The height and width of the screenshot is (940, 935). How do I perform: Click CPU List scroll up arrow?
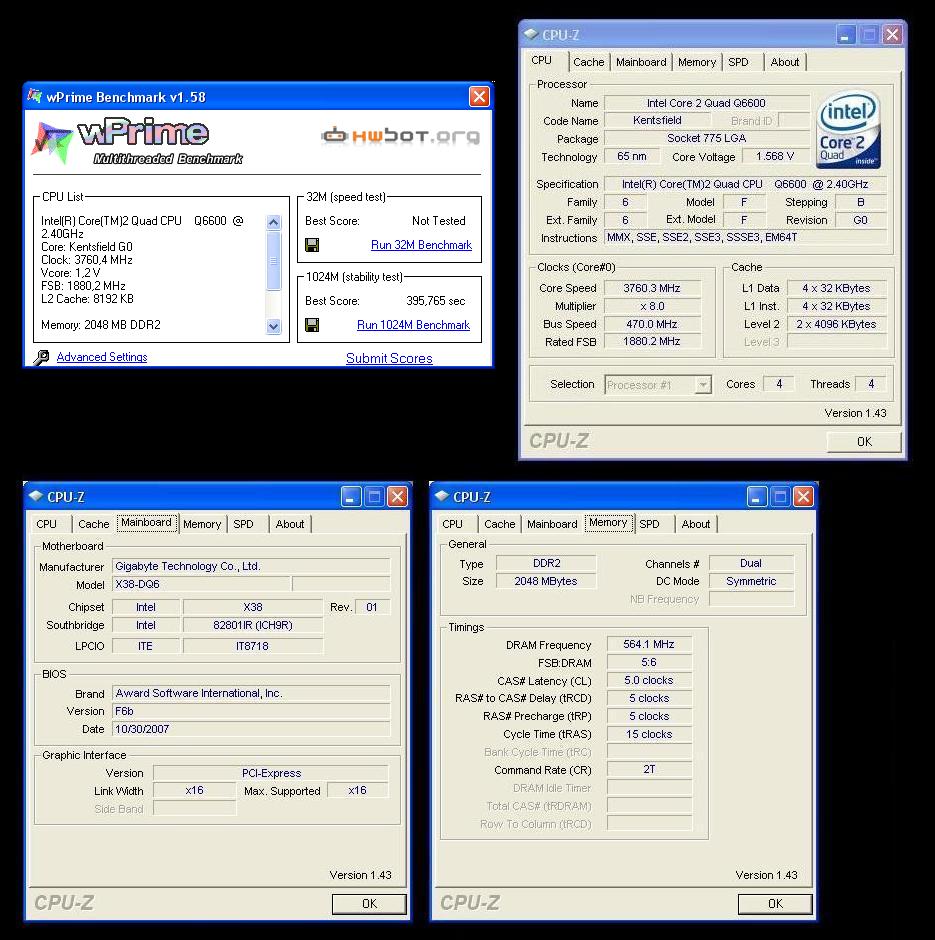pos(273,222)
